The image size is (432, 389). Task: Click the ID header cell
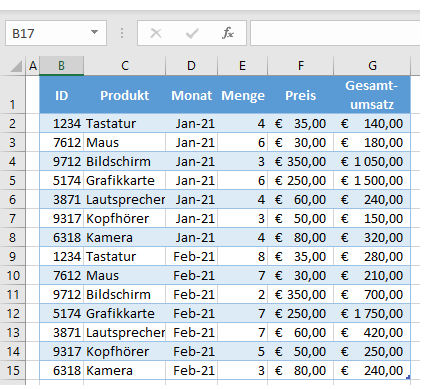tap(61, 95)
